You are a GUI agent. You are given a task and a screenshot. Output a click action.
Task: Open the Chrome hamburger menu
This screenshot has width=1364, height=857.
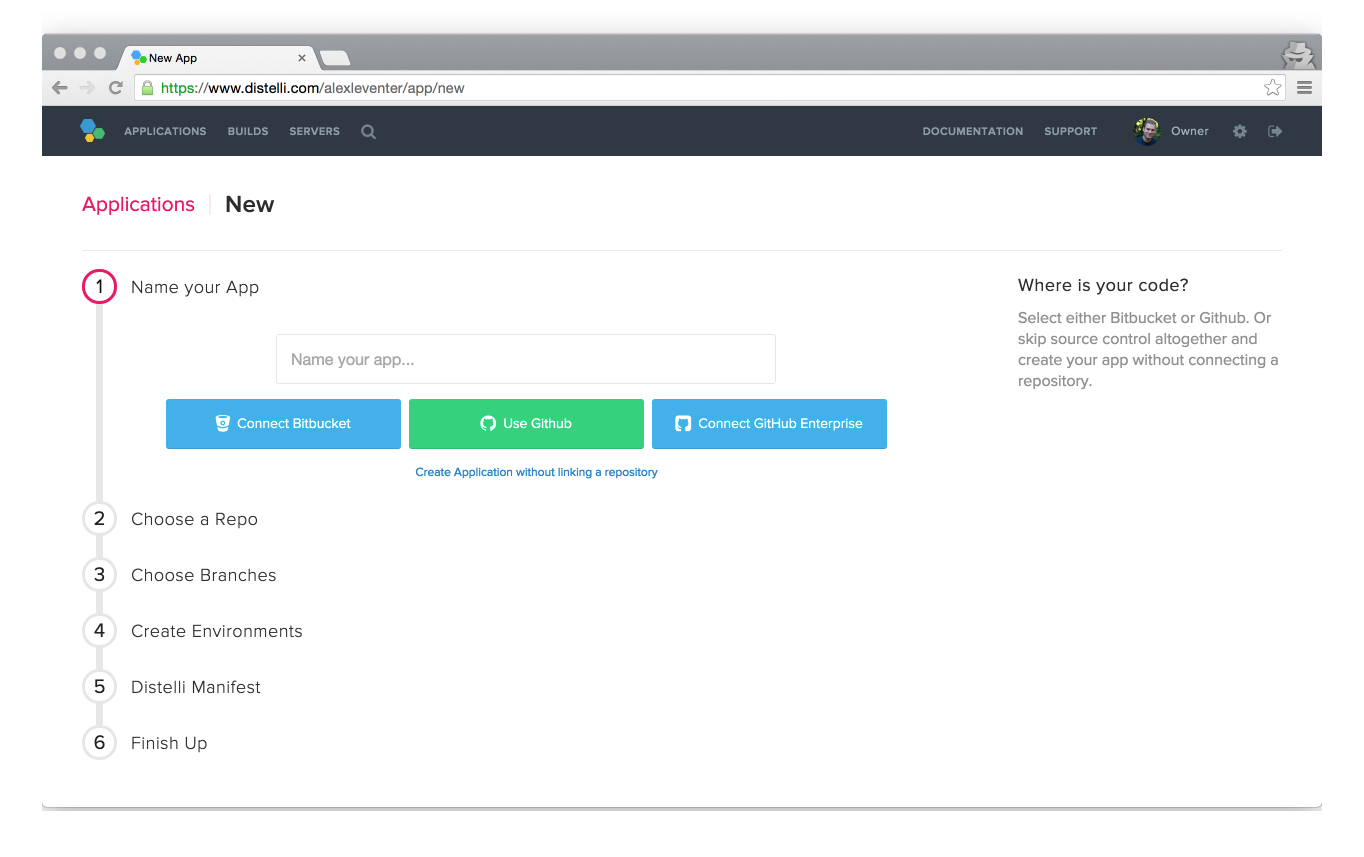1304,88
